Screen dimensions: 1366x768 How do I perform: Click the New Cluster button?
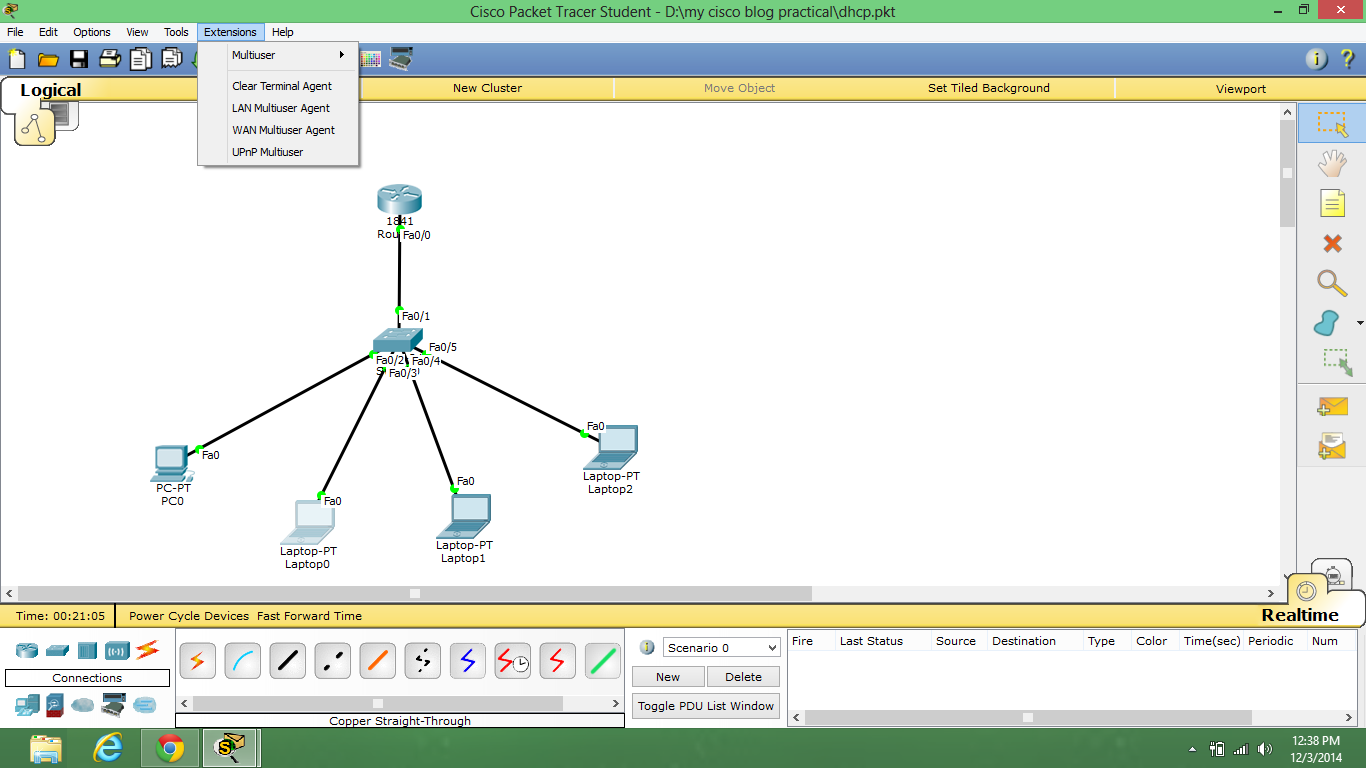click(x=487, y=88)
